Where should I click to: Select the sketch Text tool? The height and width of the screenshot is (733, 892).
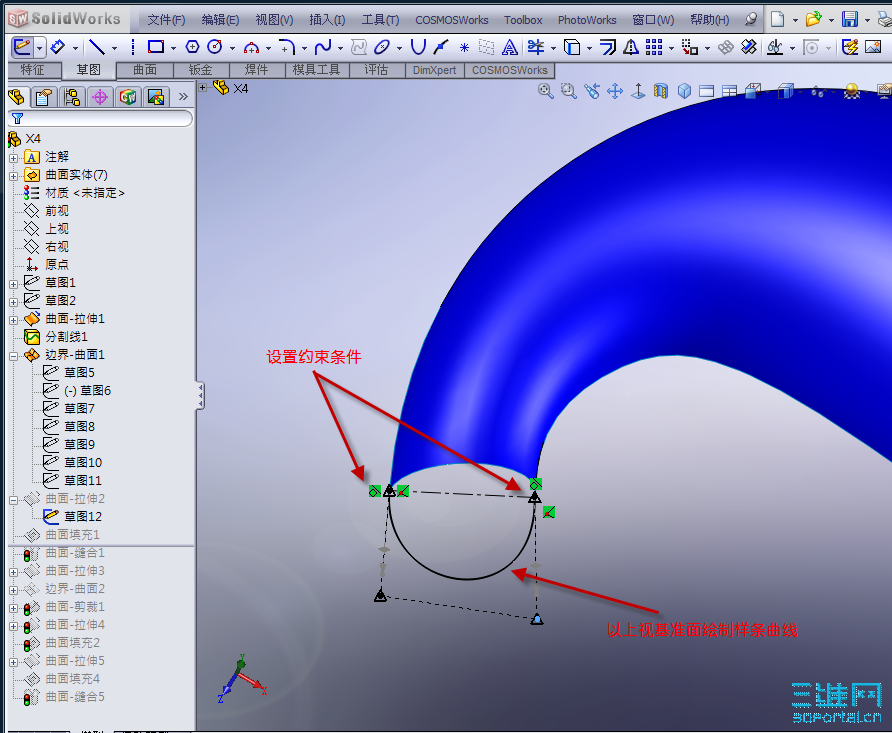point(510,47)
